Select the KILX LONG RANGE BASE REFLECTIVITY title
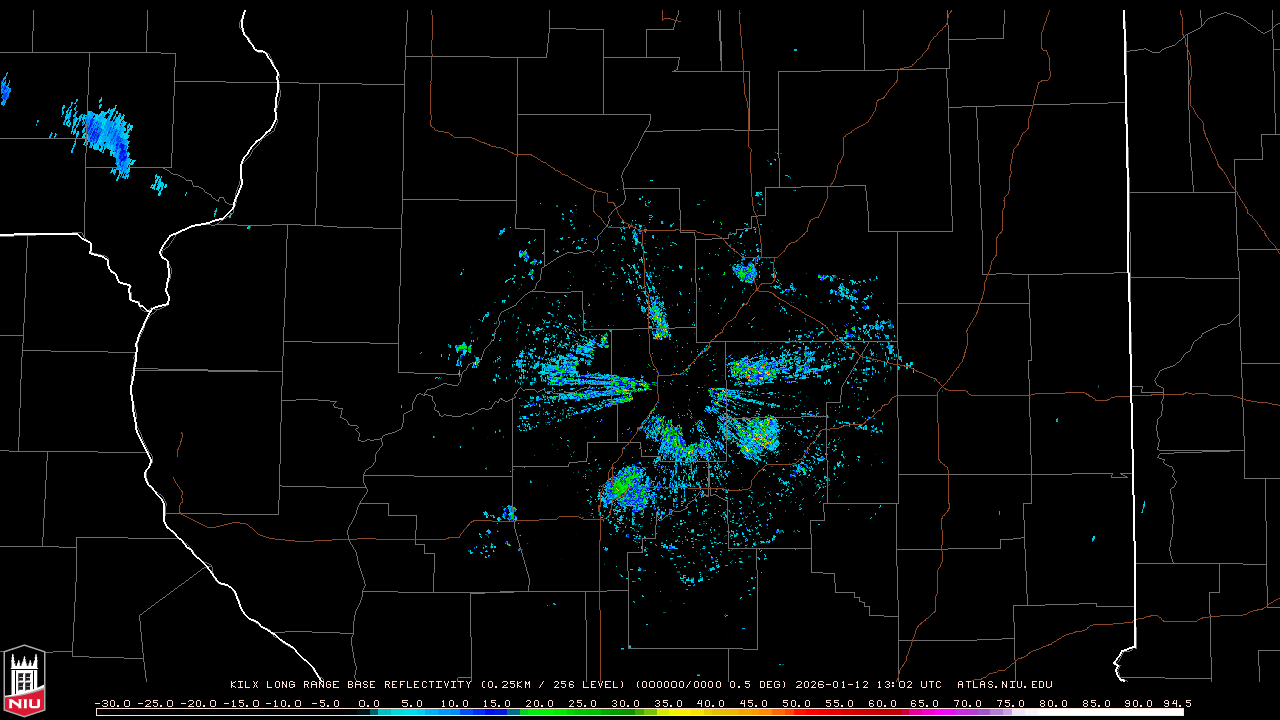This screenshot has width=1280, height=720. [350, 685]
